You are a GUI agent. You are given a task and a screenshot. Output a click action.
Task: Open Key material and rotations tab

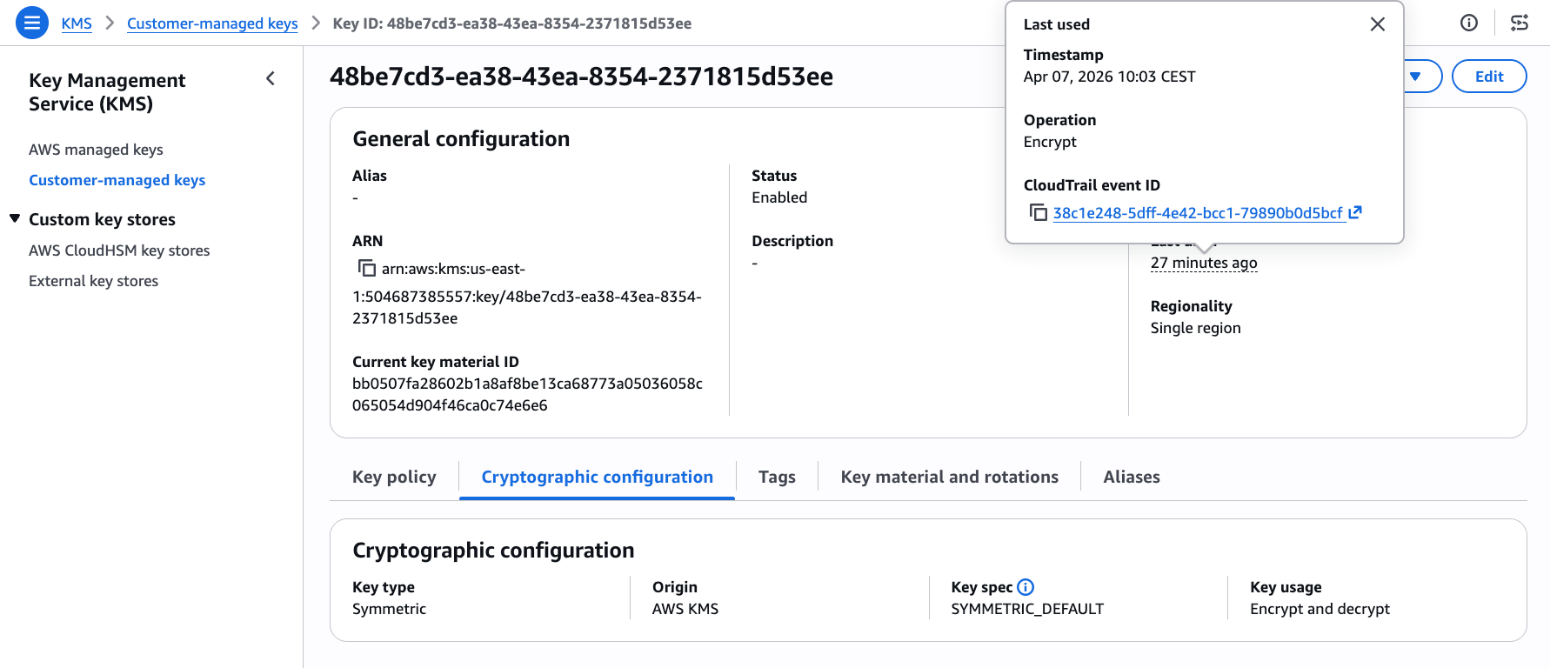pos(949,477)
